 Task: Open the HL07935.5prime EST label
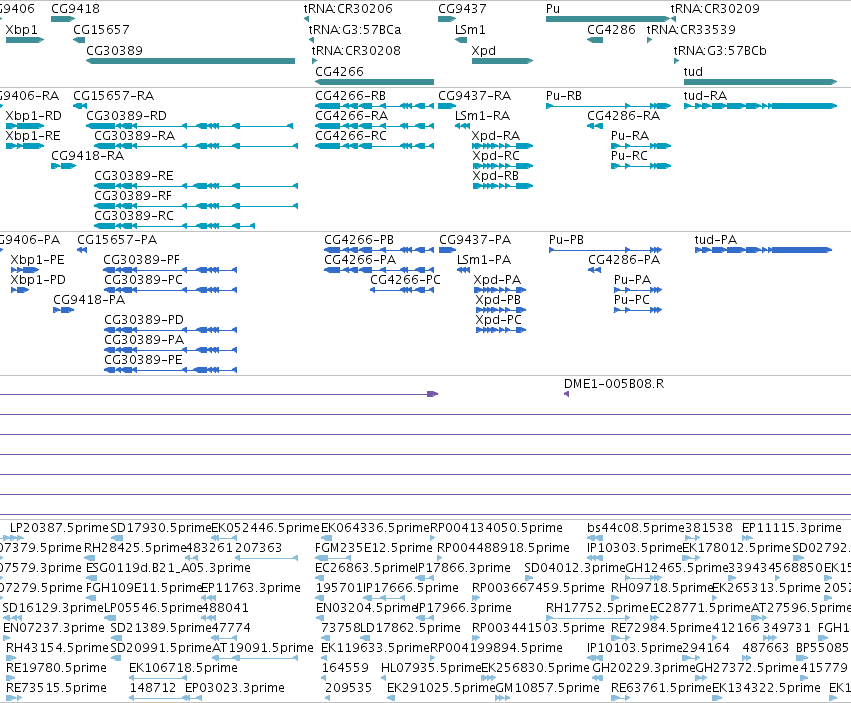[431, 668]
